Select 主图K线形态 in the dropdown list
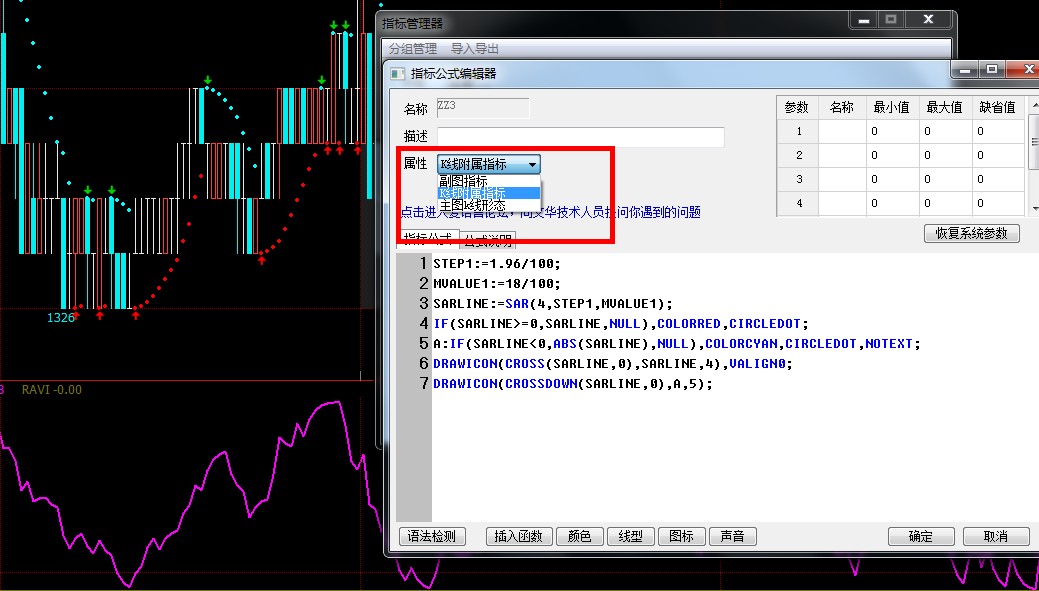Viewport: 1039px width, 591px height. click(x=475, y=205)
